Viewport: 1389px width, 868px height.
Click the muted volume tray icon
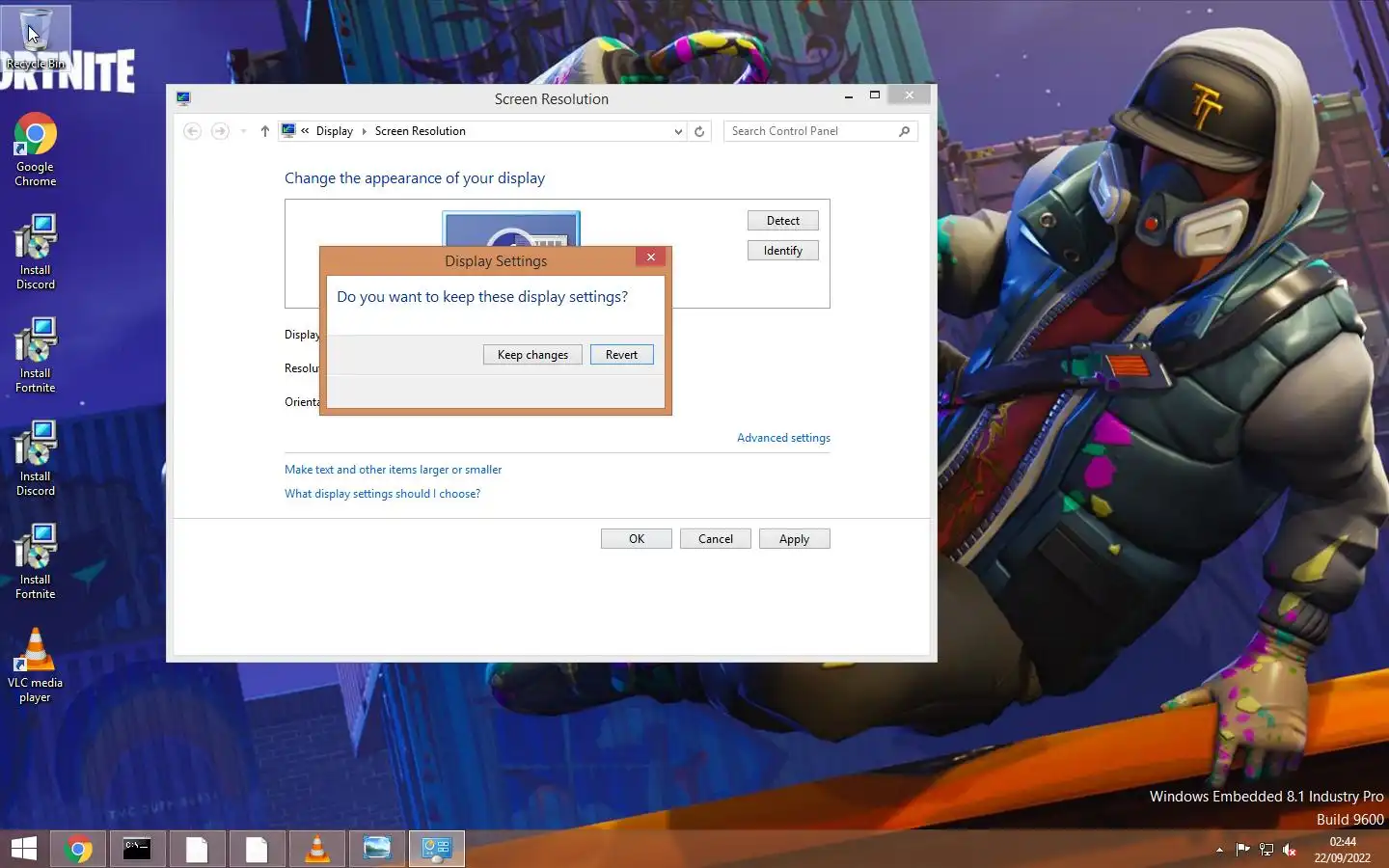click(x=1290, y=850)
